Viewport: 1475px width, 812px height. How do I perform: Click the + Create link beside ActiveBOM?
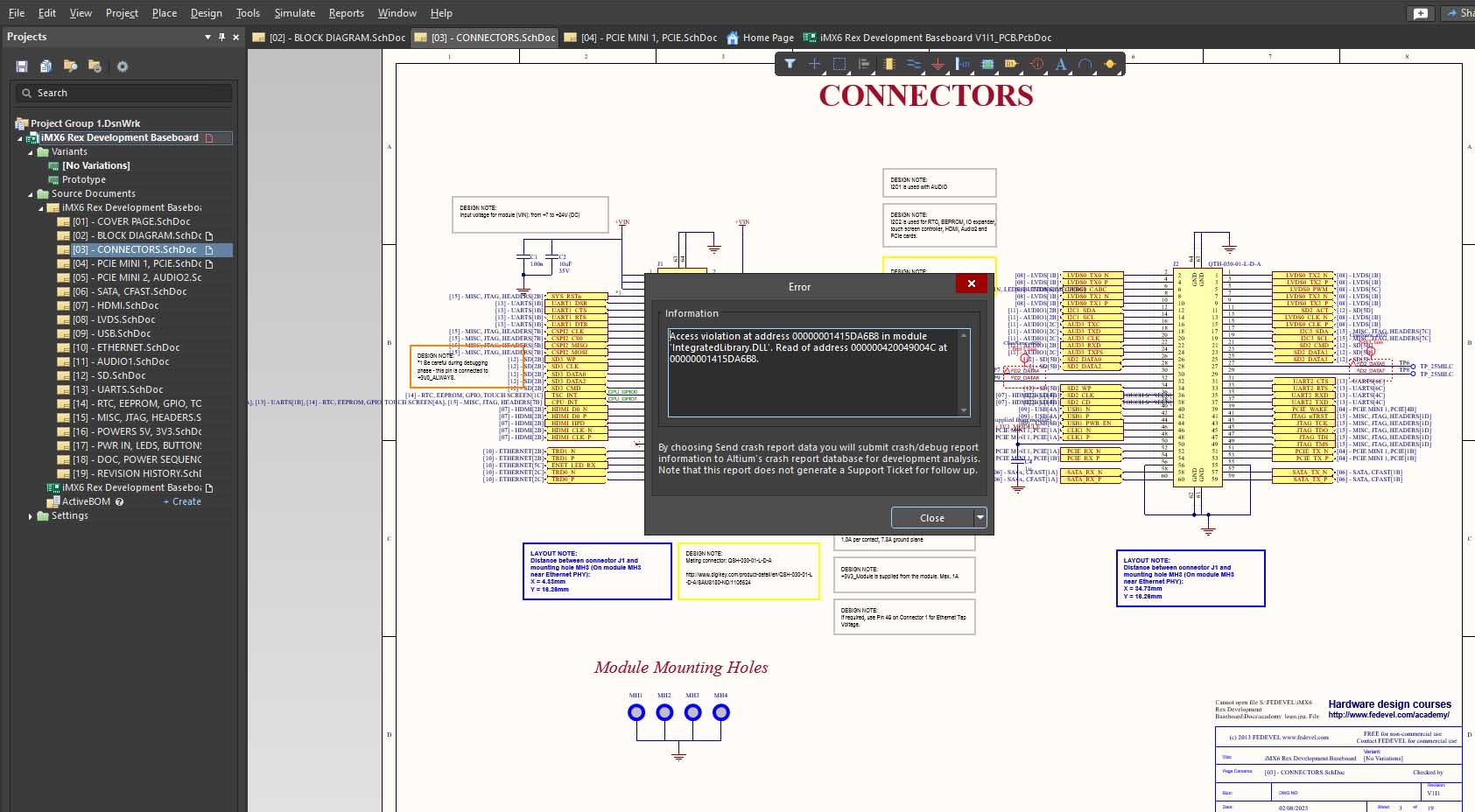(182, 502)
